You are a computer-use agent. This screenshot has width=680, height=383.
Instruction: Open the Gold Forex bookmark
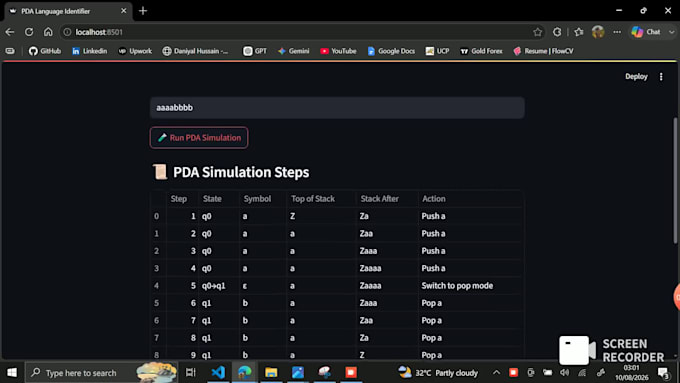481,51
